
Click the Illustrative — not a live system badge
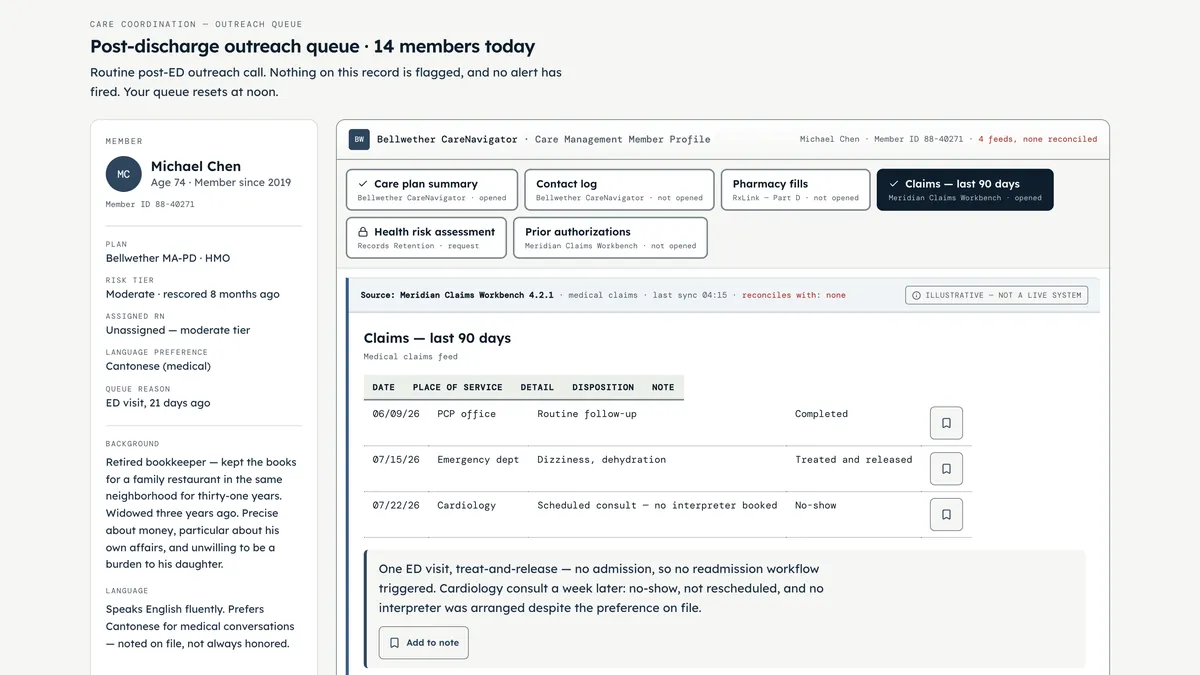(996, 295)
